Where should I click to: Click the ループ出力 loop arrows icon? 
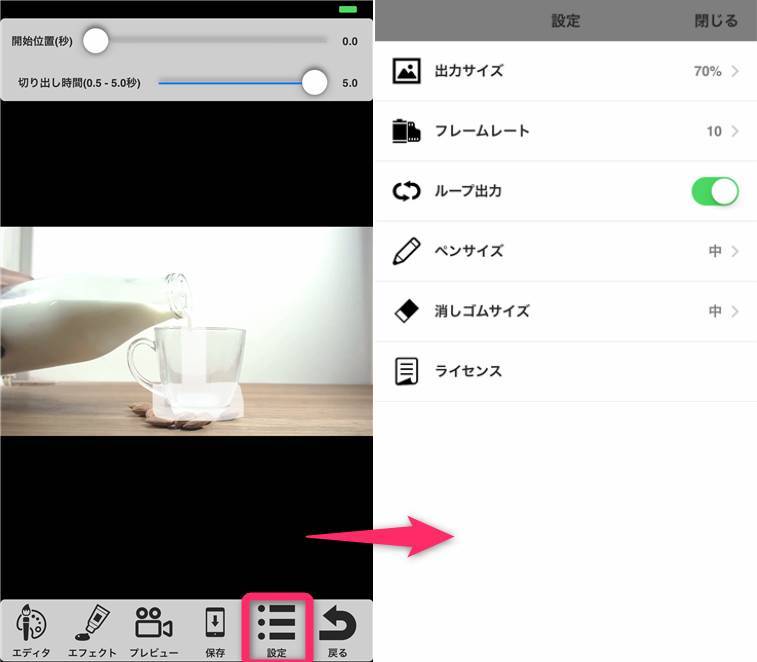pos(407,191)
